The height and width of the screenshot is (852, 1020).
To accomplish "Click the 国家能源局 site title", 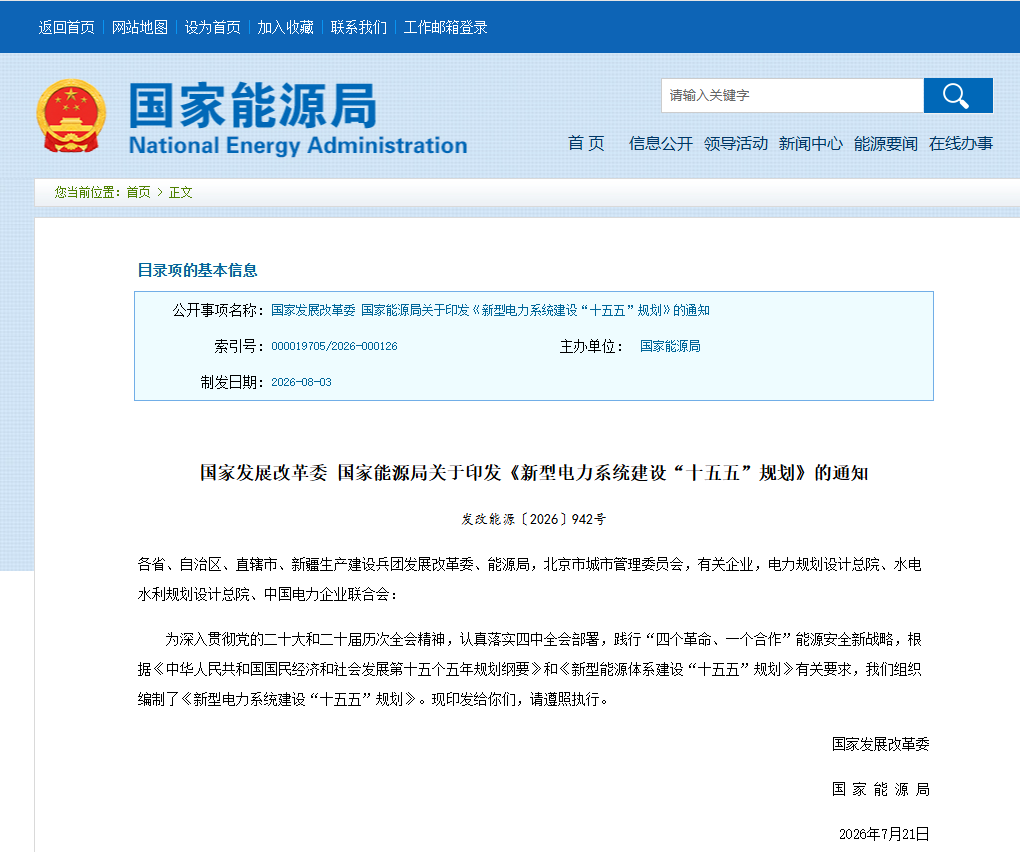I will (x=252, y=105).
